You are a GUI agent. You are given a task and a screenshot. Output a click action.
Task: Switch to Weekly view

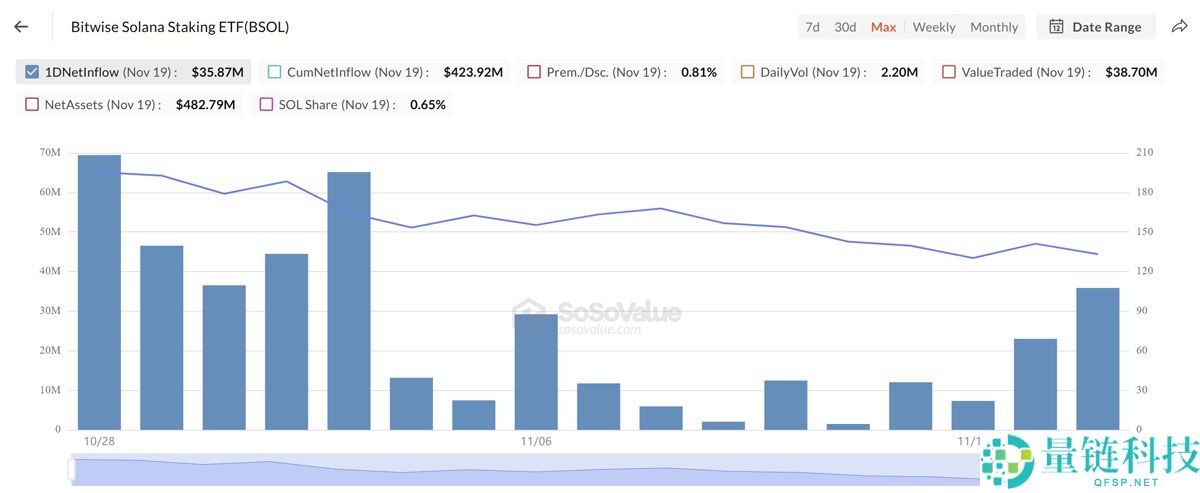point(934,27)
